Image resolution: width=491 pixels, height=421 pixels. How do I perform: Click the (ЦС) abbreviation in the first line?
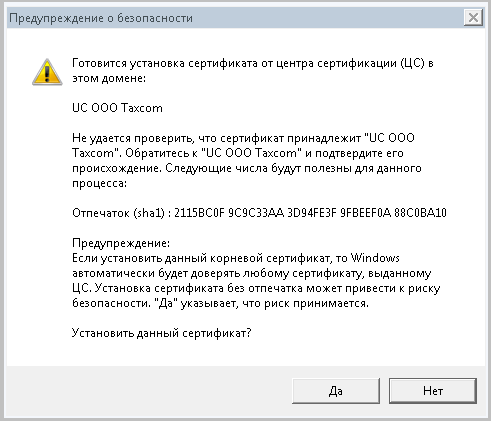coord(413,63)
